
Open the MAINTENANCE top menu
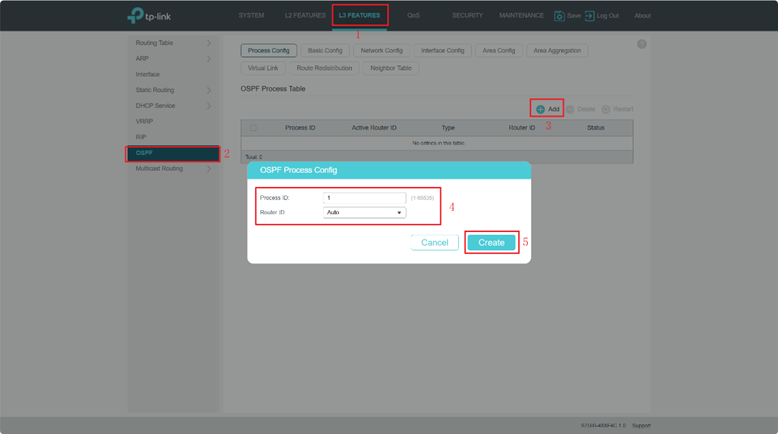(521, 15)
